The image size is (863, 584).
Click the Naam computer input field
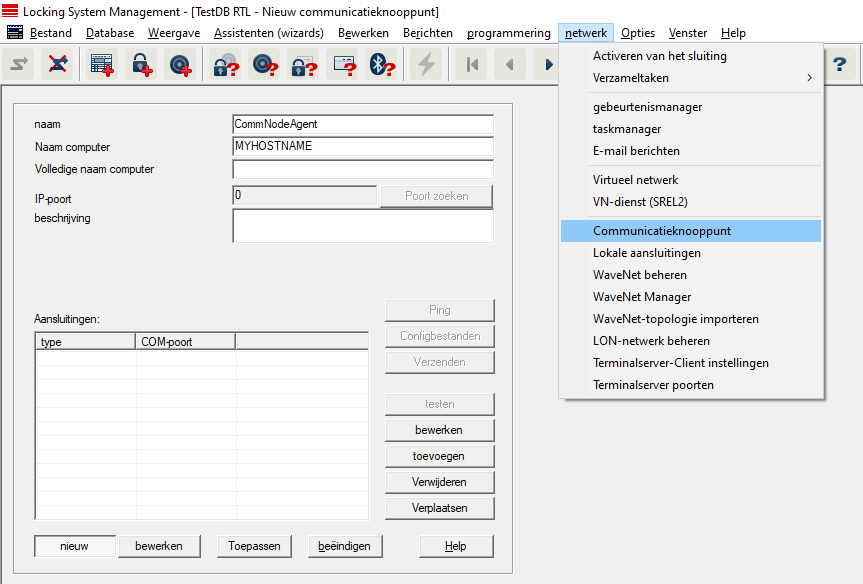click(362, 146)
